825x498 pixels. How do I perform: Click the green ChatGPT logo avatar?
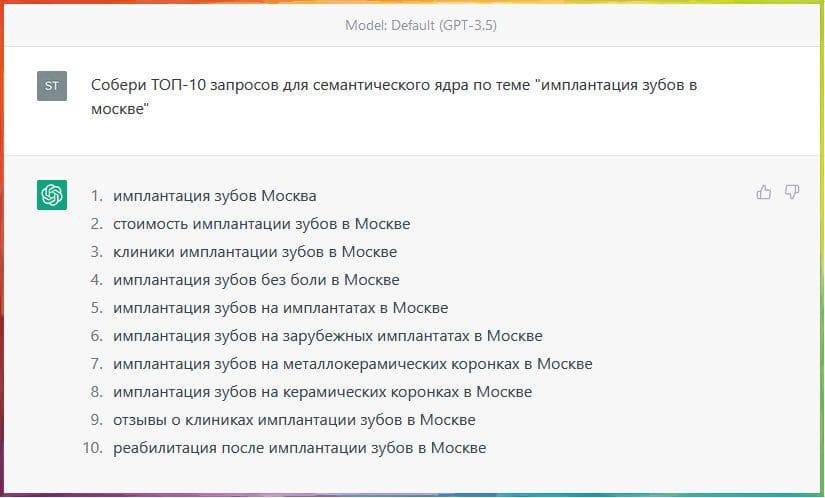(x=52, y=195)
